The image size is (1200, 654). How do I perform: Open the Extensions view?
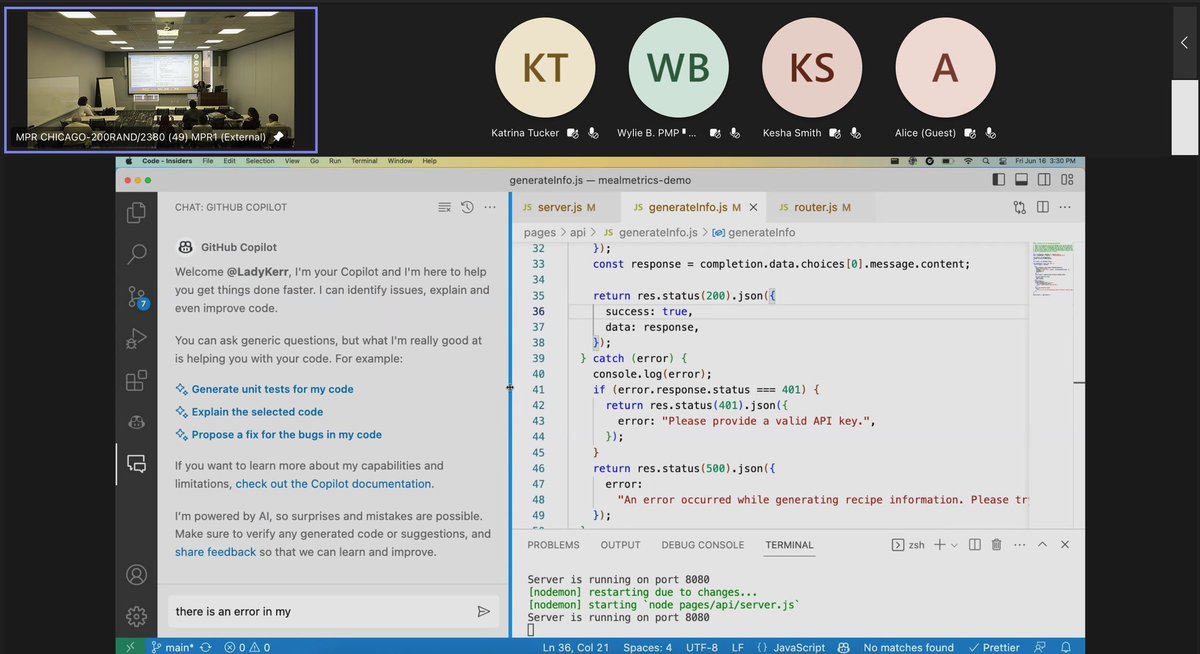[x=136, y=381]
